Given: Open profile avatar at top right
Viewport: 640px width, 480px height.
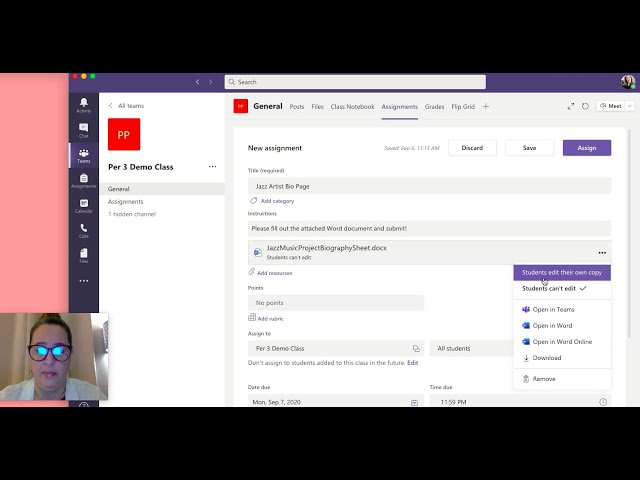Looking at the screenshot, I should tap(628, 82).
